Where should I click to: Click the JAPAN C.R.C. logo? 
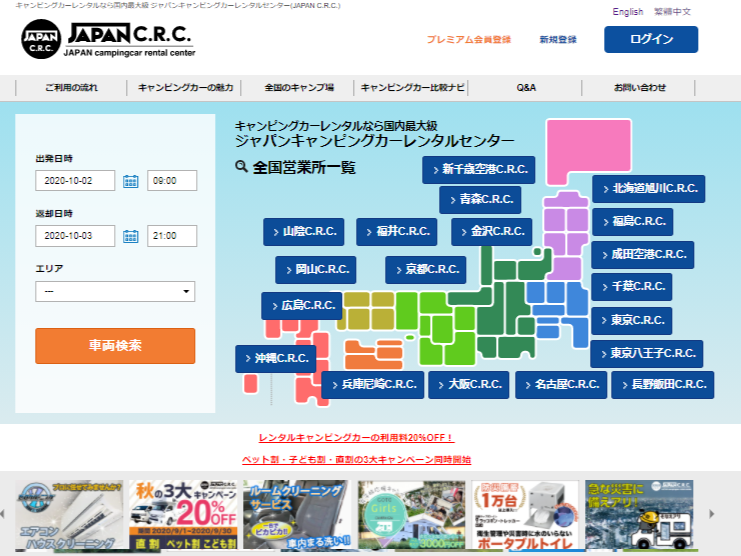point(108,38)
